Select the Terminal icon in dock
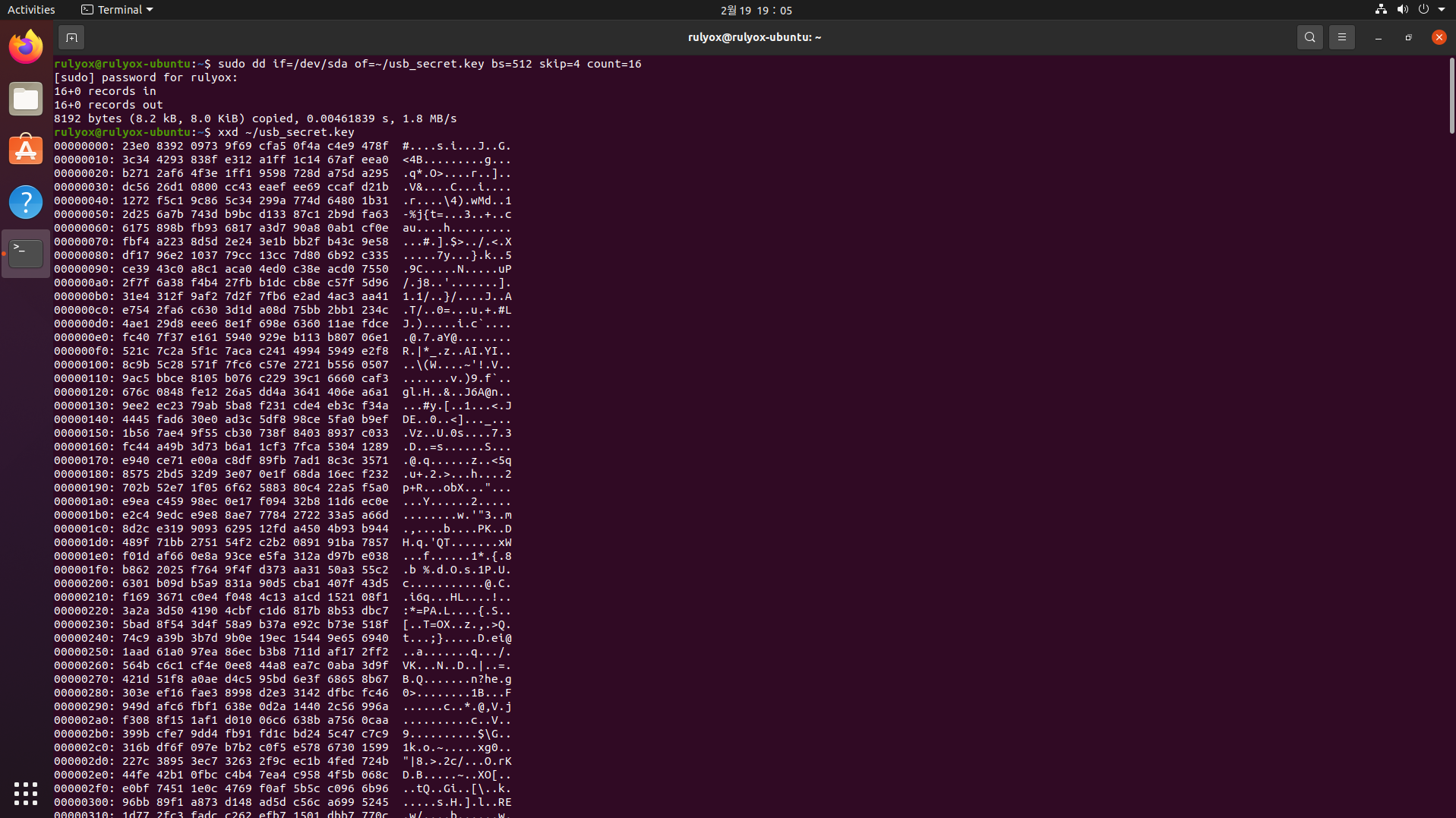The width and height of the screenshot is (1456, 818). 26,254
